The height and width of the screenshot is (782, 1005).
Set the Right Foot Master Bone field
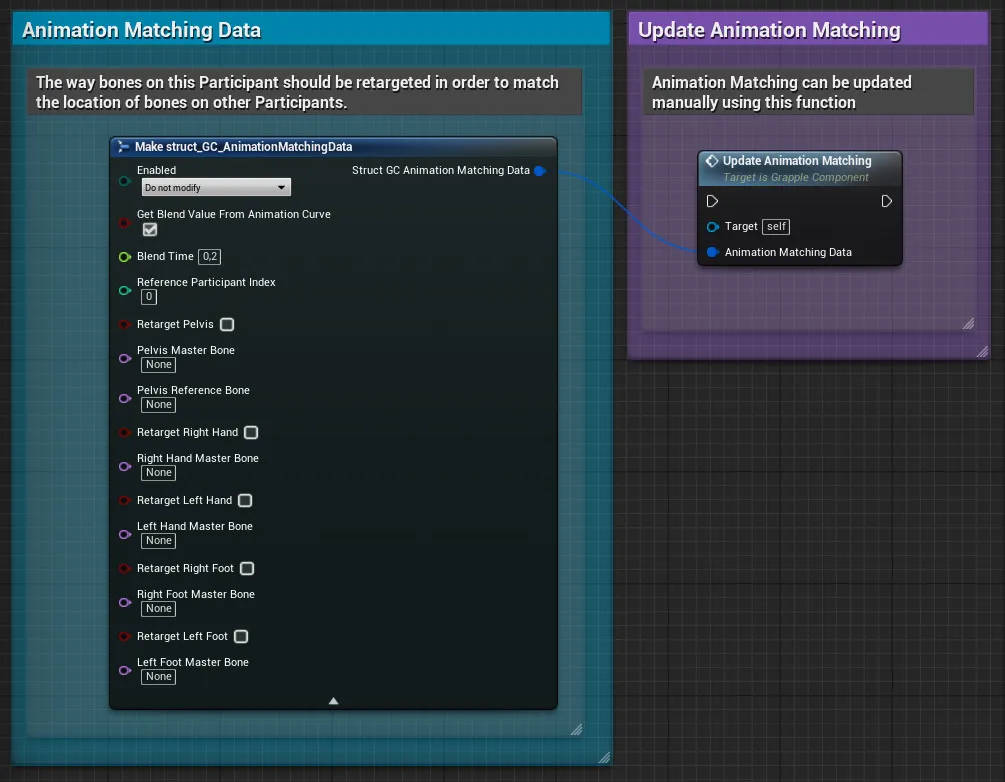[158, 608]
